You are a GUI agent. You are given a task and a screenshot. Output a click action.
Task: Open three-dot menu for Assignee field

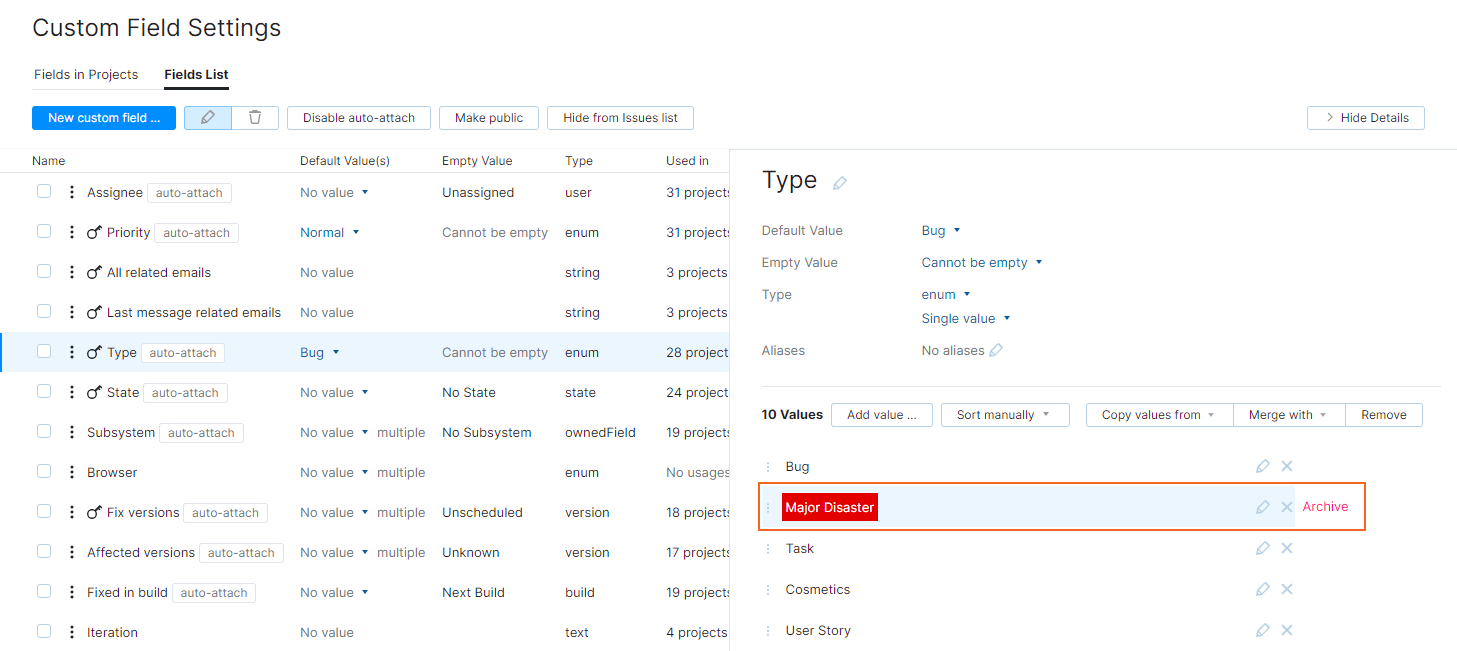coord(72,192)
